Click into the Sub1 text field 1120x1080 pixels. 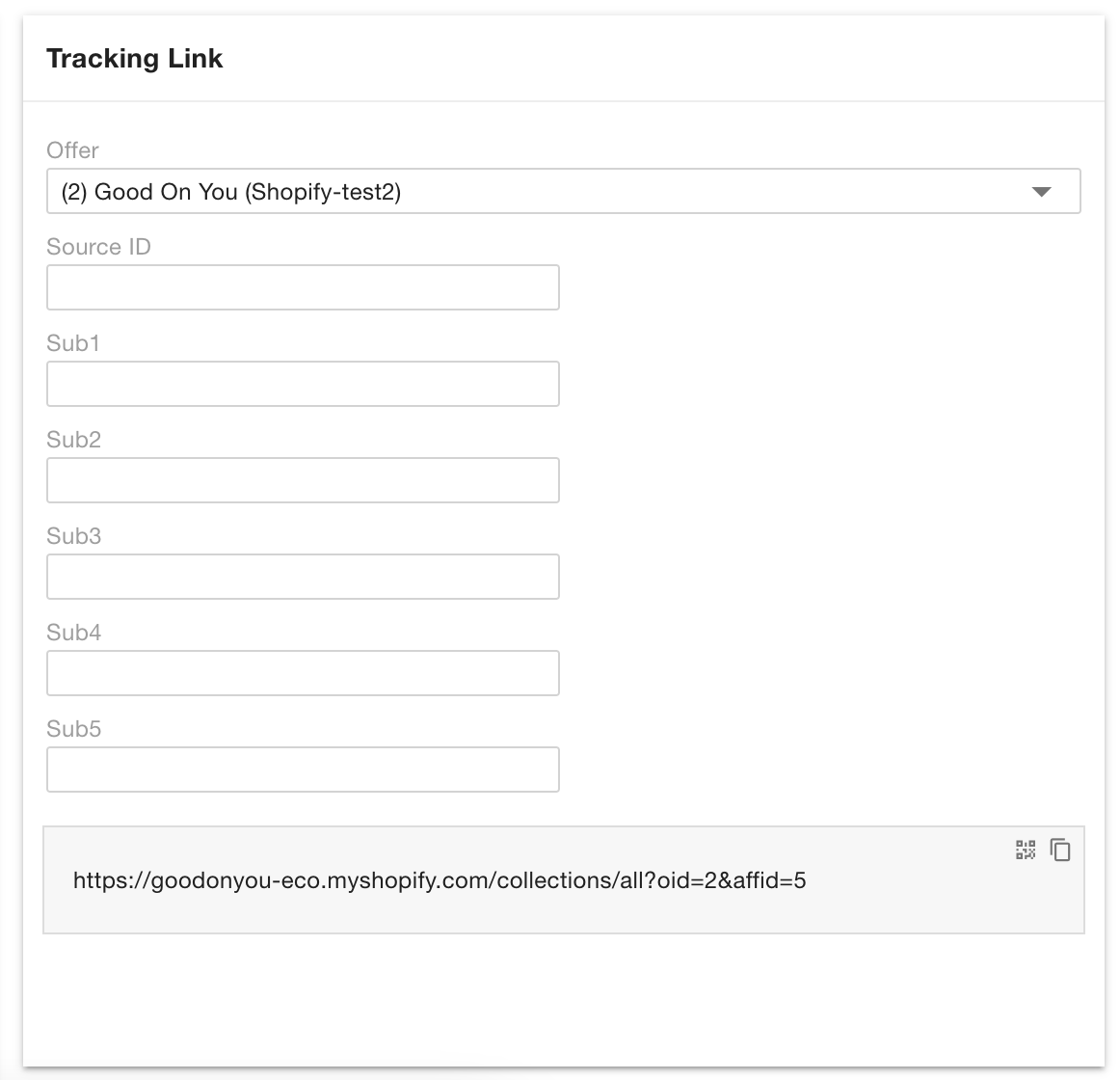303,384
